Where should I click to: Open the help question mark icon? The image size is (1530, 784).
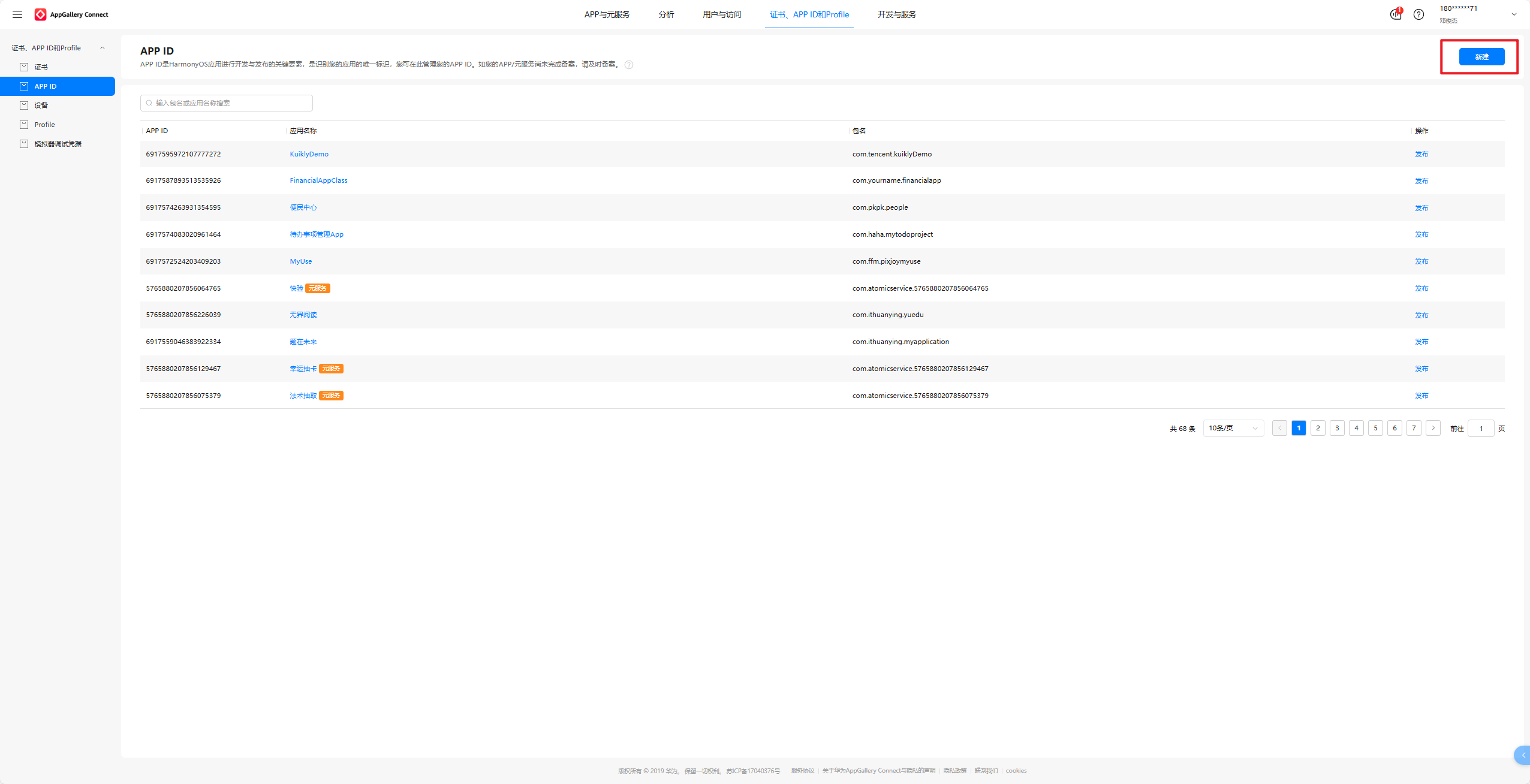coord(1418,14)
